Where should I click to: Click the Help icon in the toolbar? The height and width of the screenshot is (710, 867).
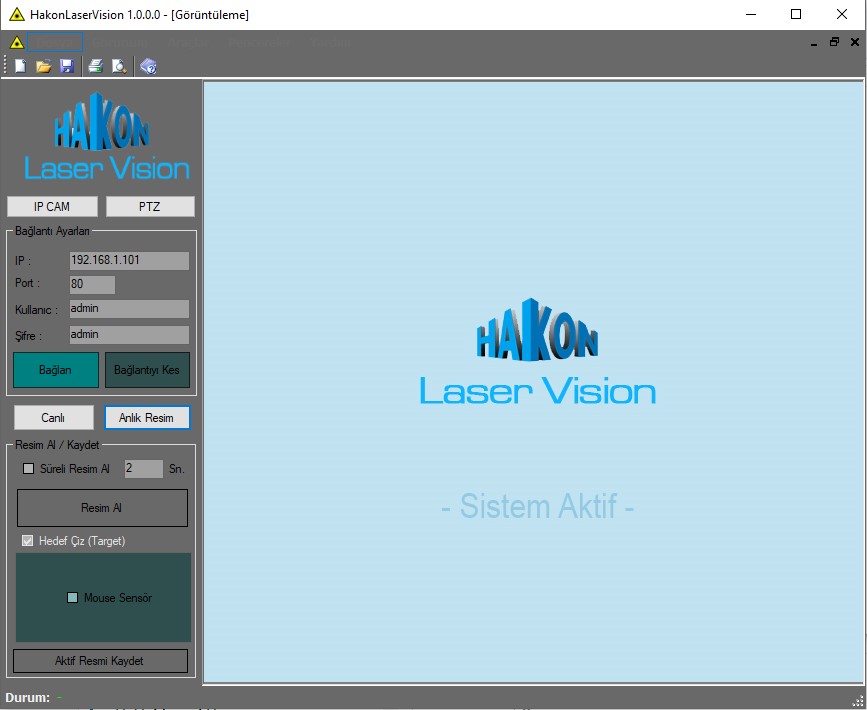[x=148, y=67]
